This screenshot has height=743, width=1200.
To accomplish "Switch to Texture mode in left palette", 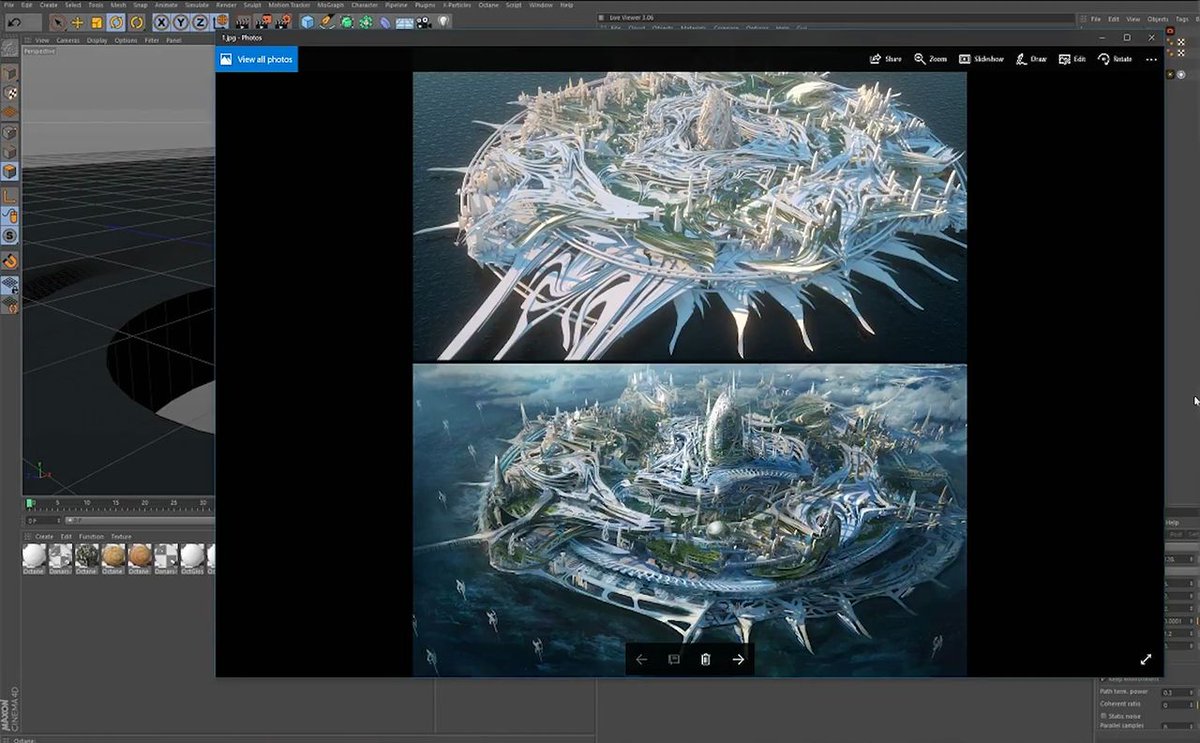I will [10, 93].
